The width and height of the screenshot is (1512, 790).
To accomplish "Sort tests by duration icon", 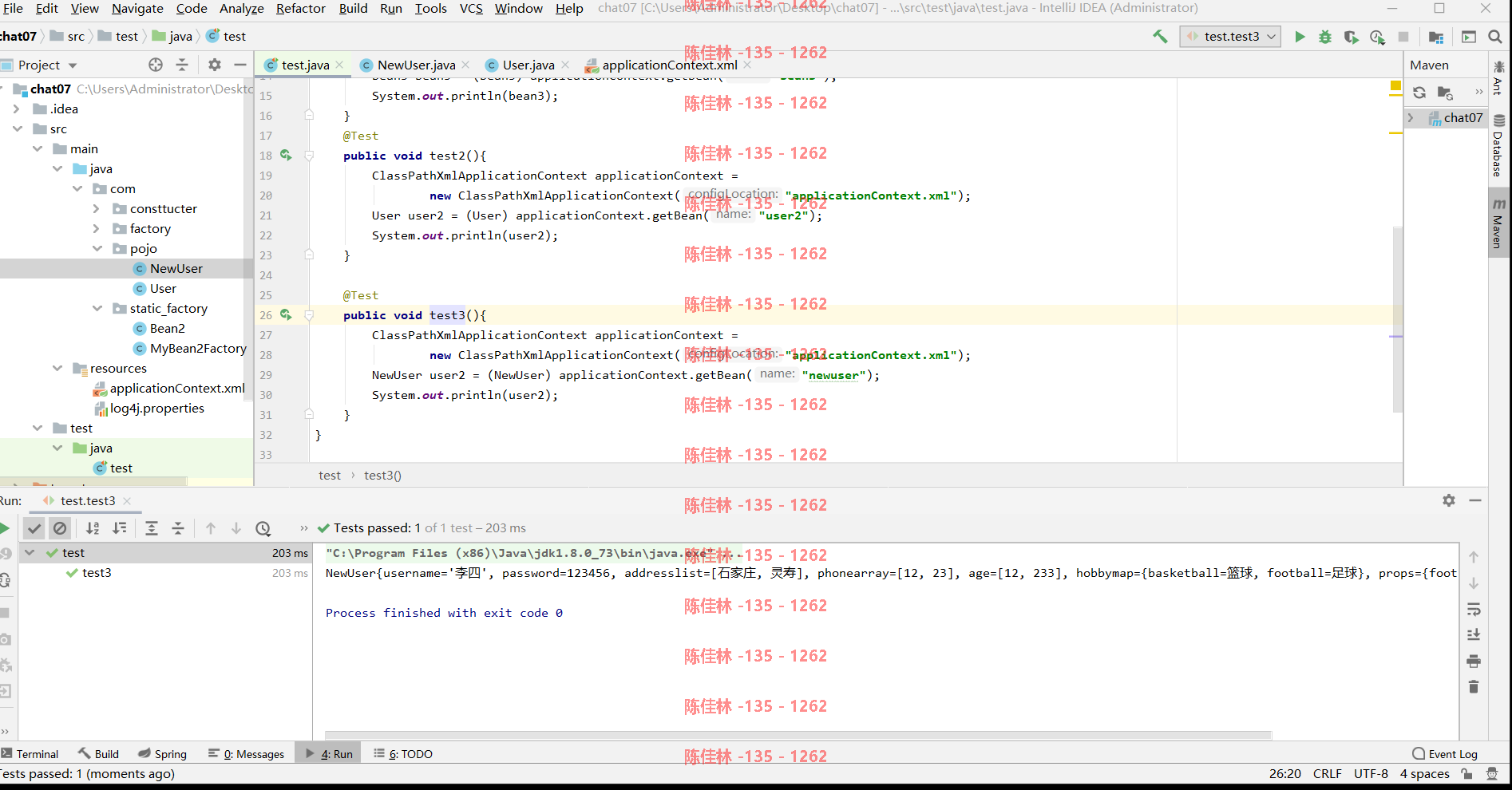I will click(x=120, y=528).
